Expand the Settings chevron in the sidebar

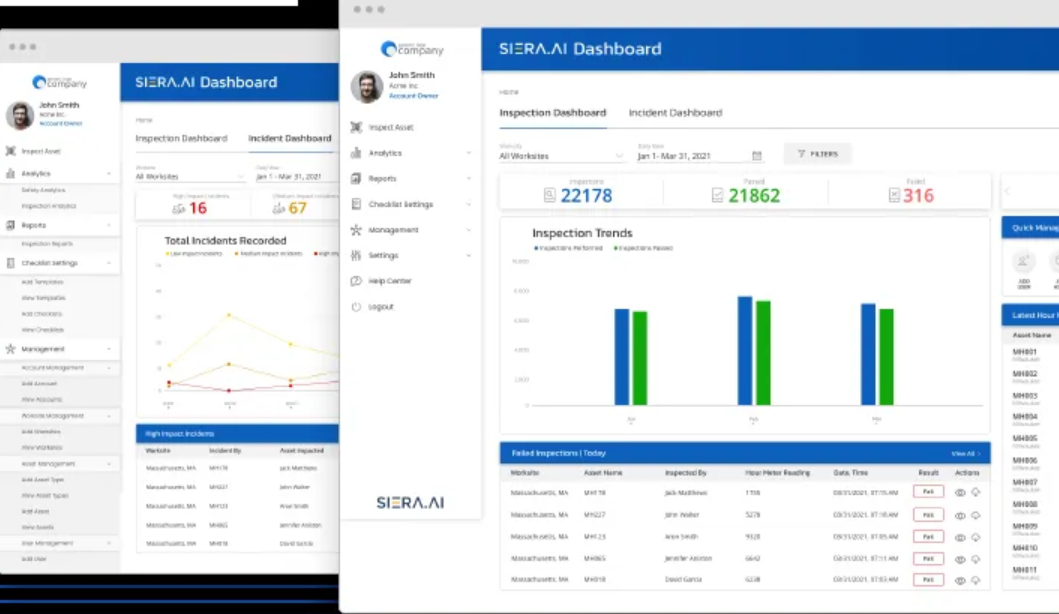469,256
